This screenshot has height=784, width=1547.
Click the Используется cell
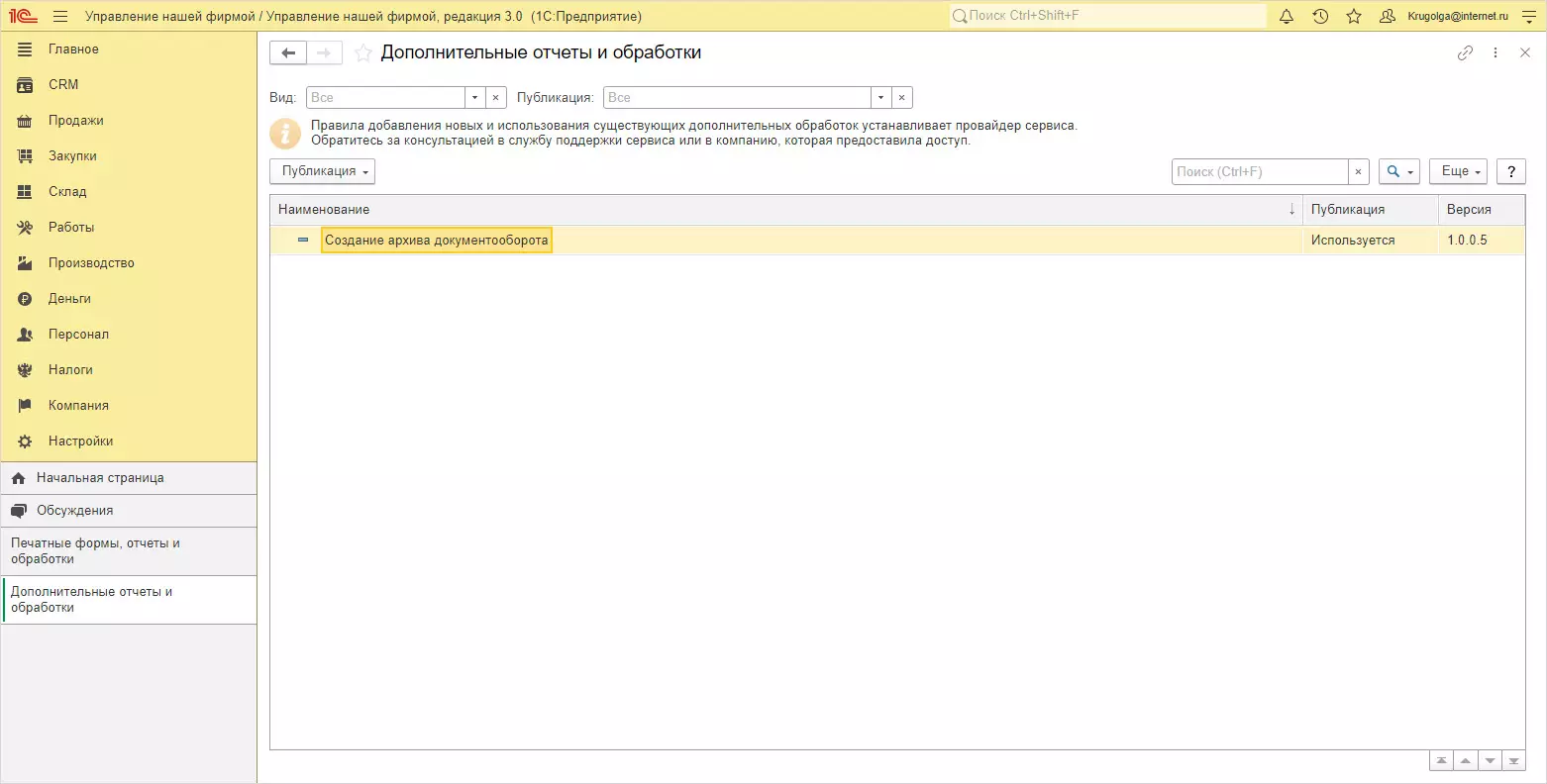tap(1370, 241)
